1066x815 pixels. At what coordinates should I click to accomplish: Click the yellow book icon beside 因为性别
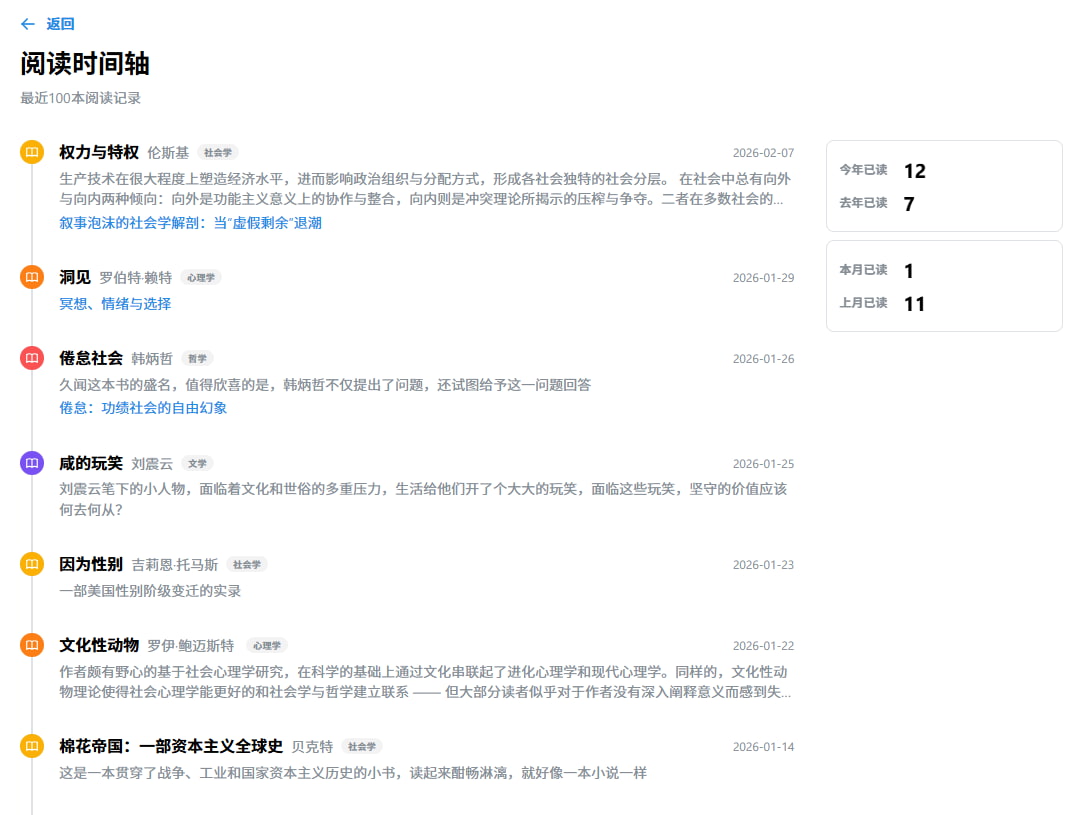pyautogui.click(x=32, y=564)
